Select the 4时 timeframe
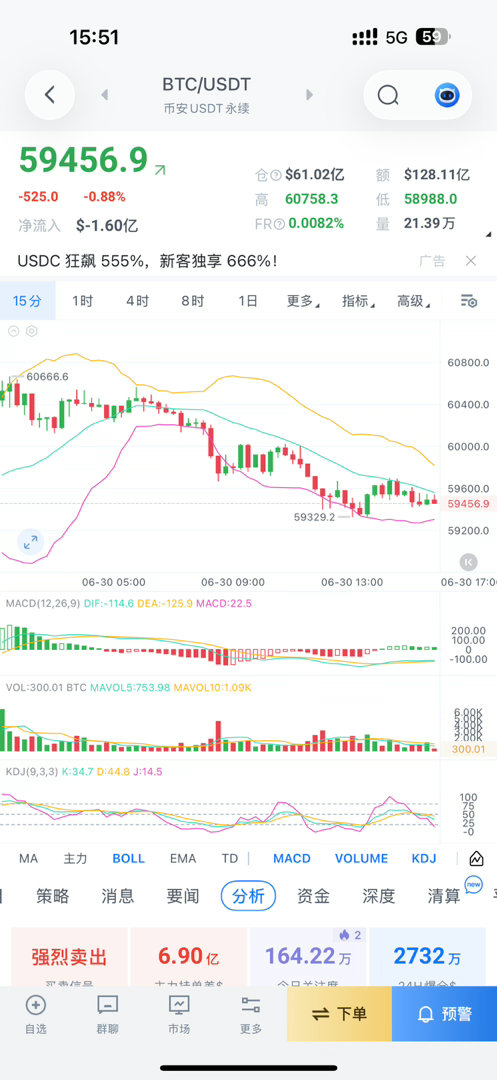 (x=138, y=301)
